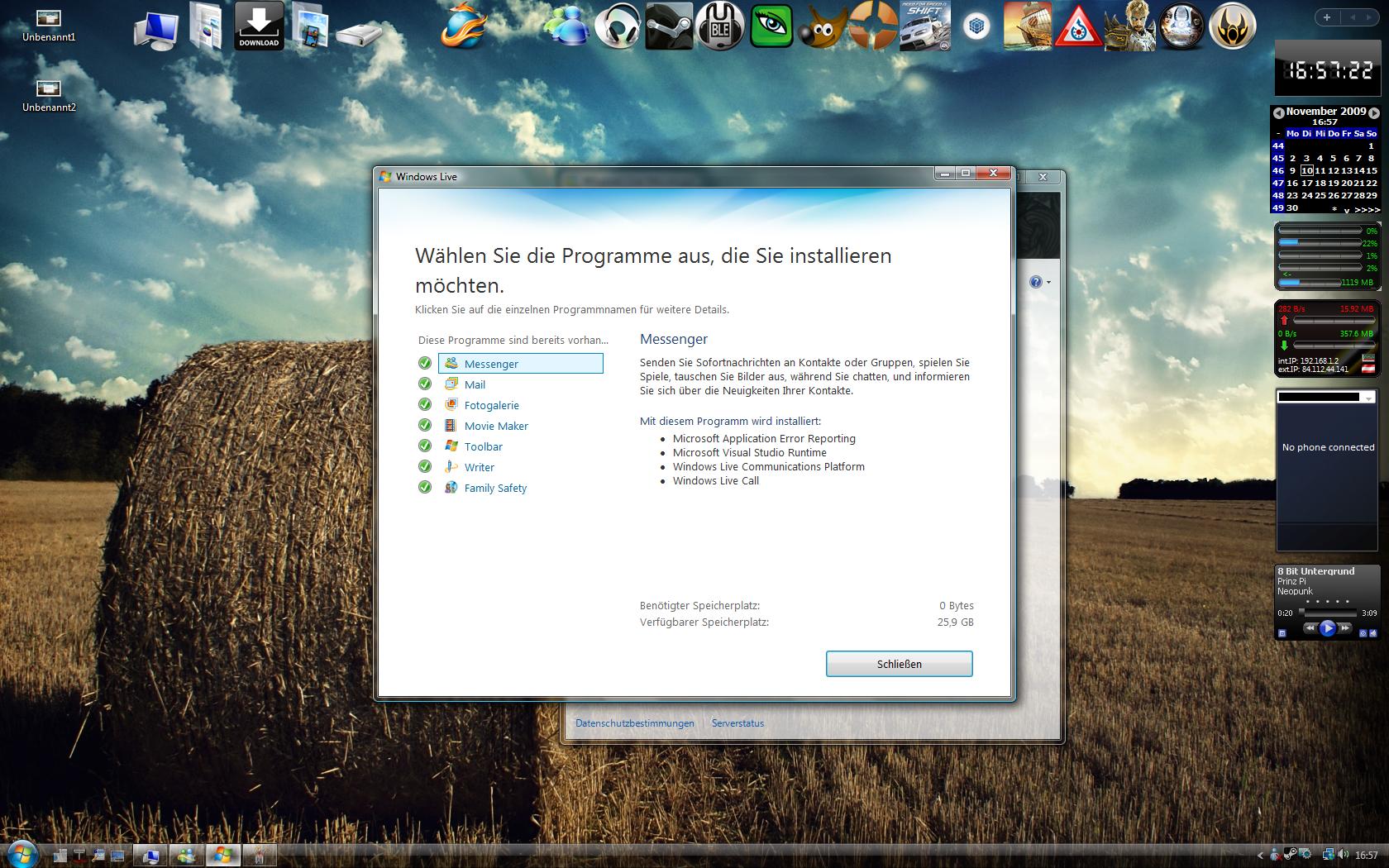This screenshot has height=868, width=1389.
Task: Open the help dropdown in background window
Action: click(1040, 282)
